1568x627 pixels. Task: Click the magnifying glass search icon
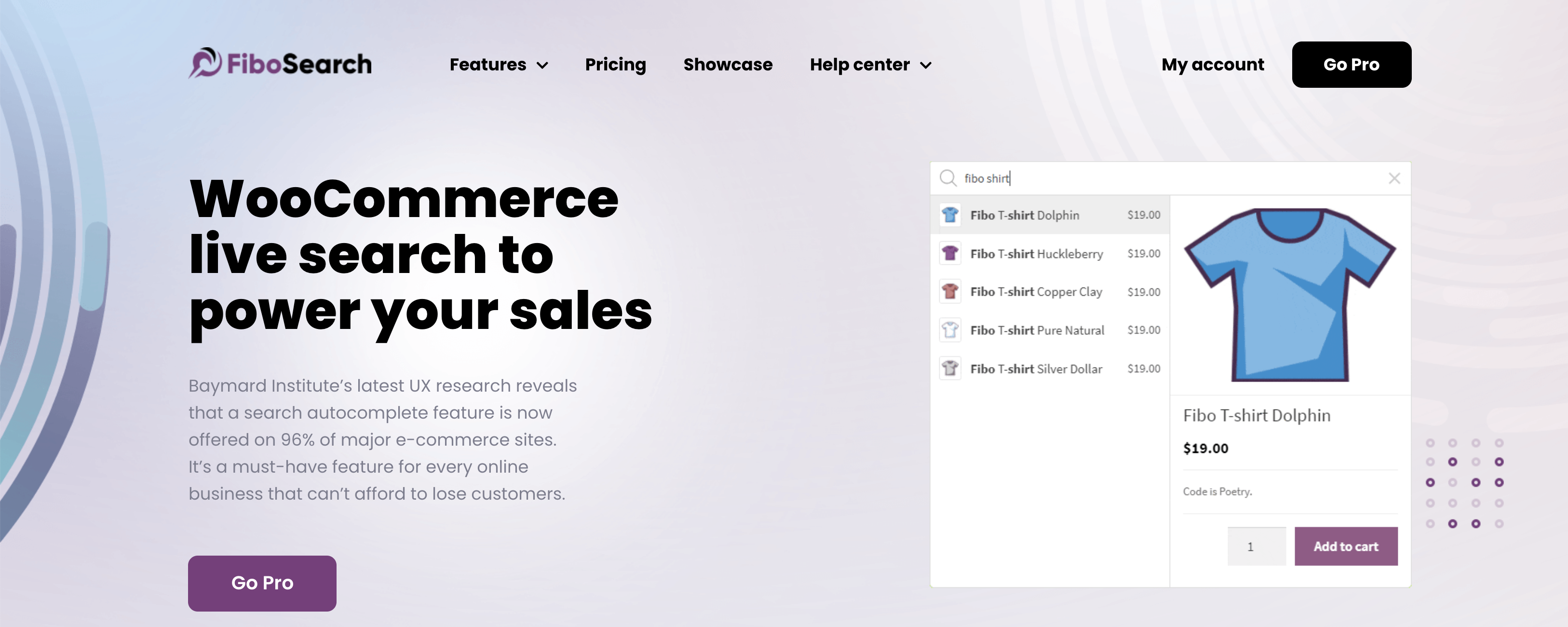[x=948, y=178]
